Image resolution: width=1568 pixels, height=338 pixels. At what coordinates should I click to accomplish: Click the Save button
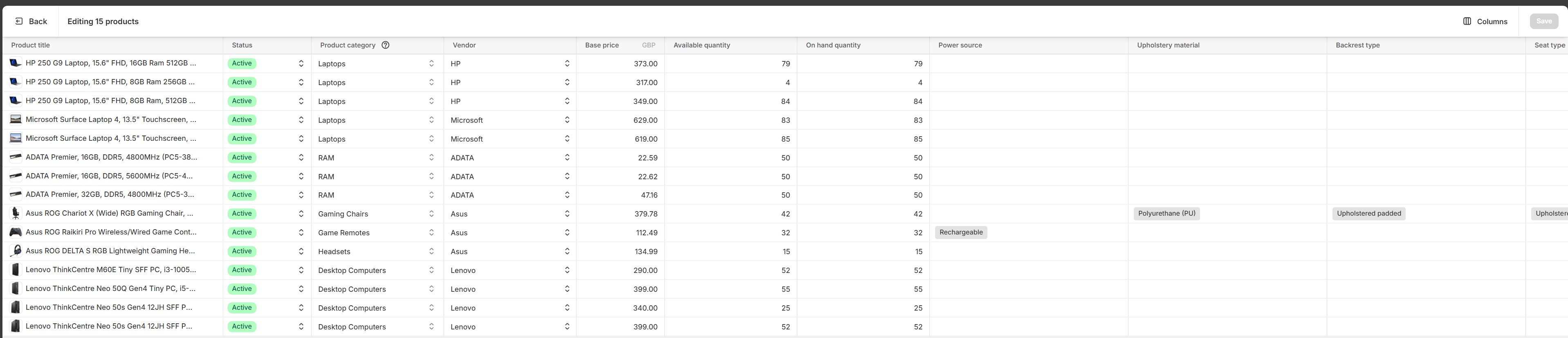click(1544, 21)
